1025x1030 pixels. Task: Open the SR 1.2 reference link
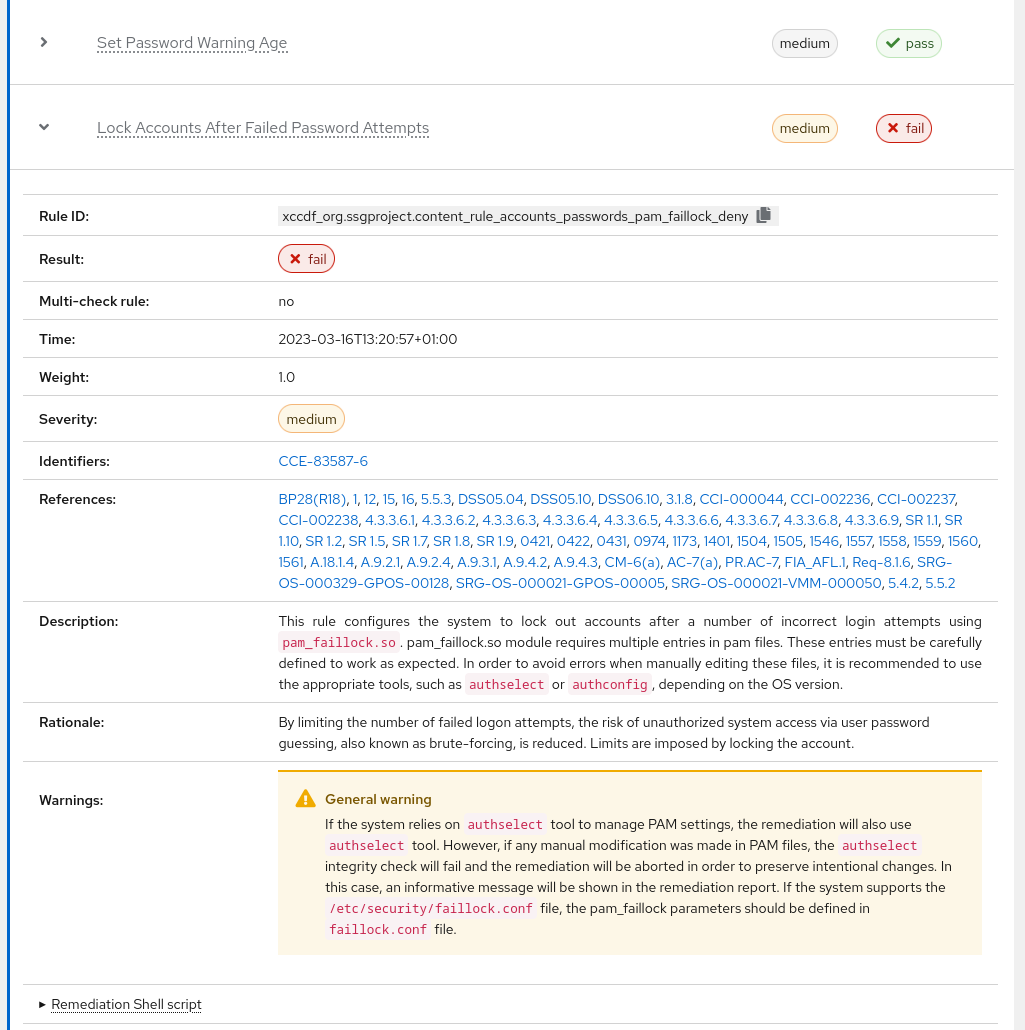[x=324, y=541]
